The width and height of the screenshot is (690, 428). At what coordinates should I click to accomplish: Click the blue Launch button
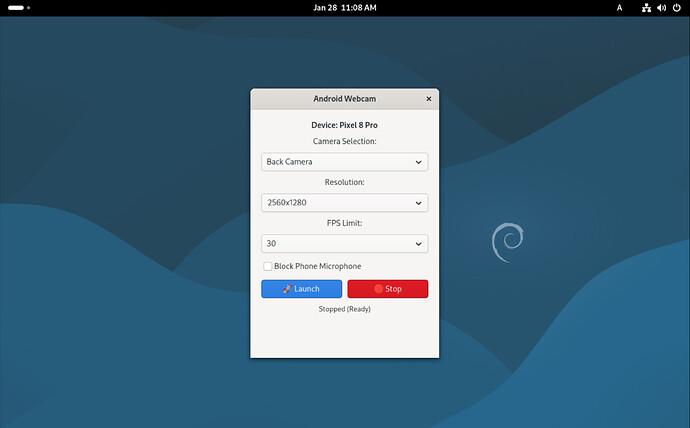coord(301,289)
